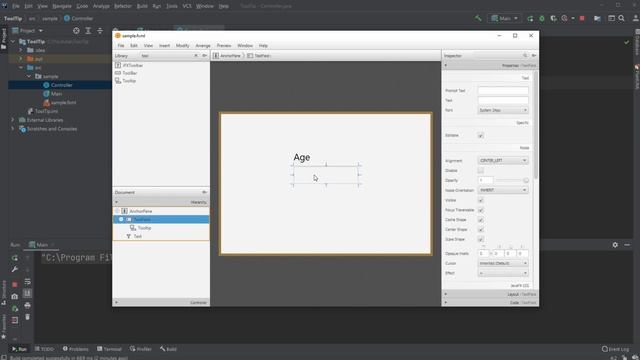The height and width of the screenshot is (360, 640).
Task: Open the Preview menu in Scene Builder
Action: pos(224,46)
